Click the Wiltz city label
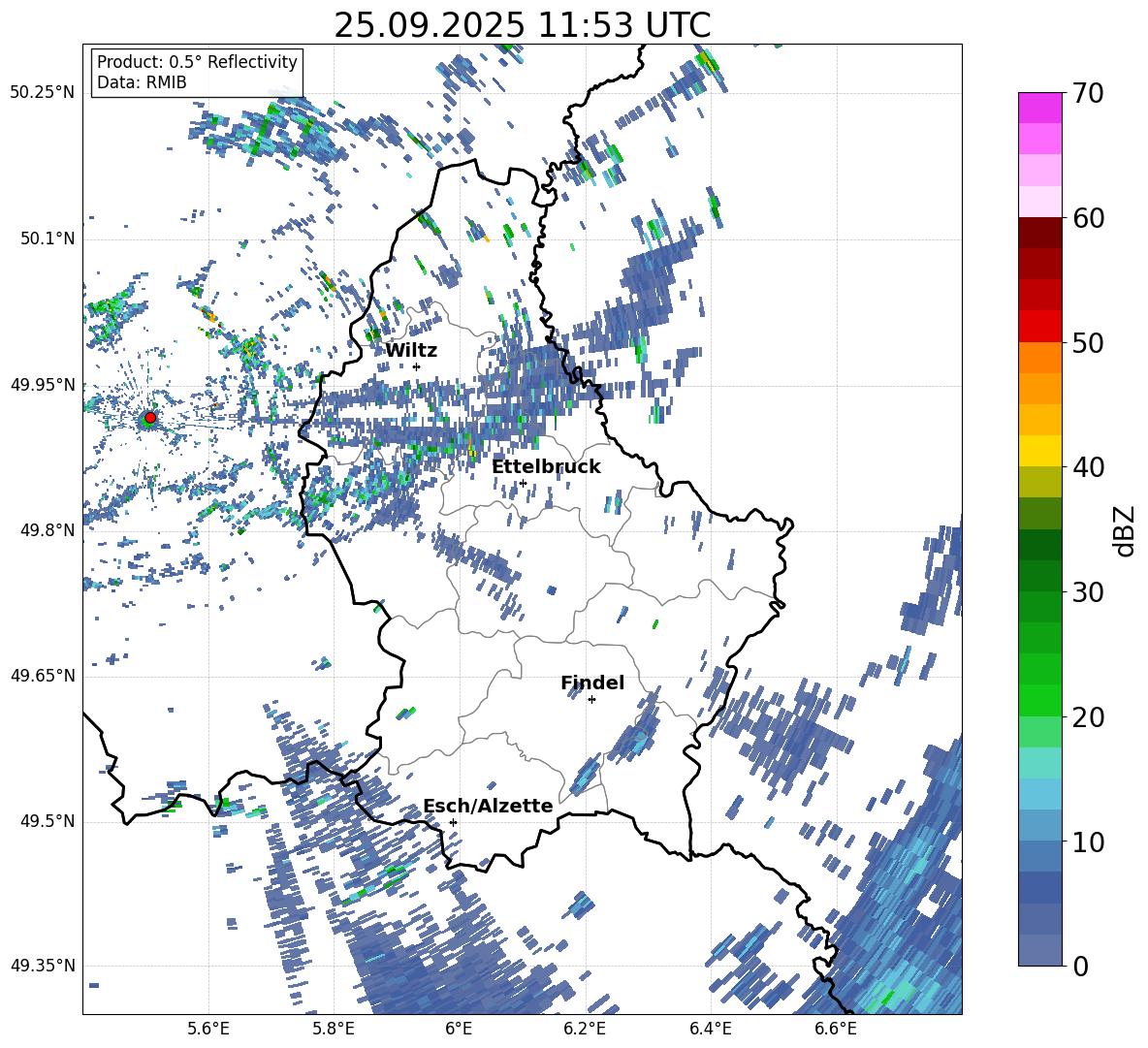Viewport: 1148px width, 1048px height. tap(411, 350)
